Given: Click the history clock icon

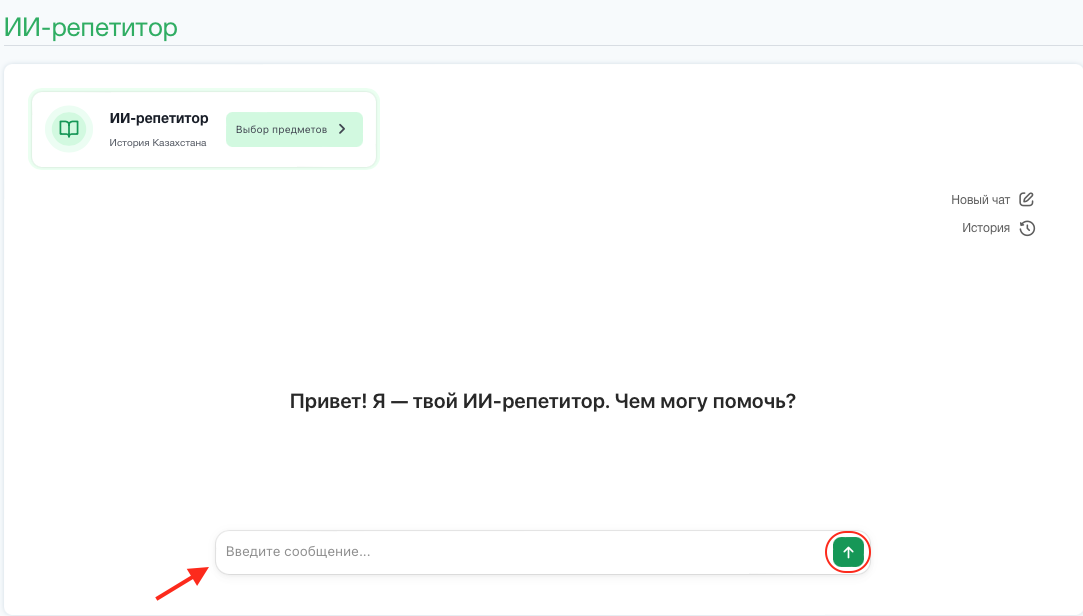Looking at the screenshot, I should point(1027,228).
